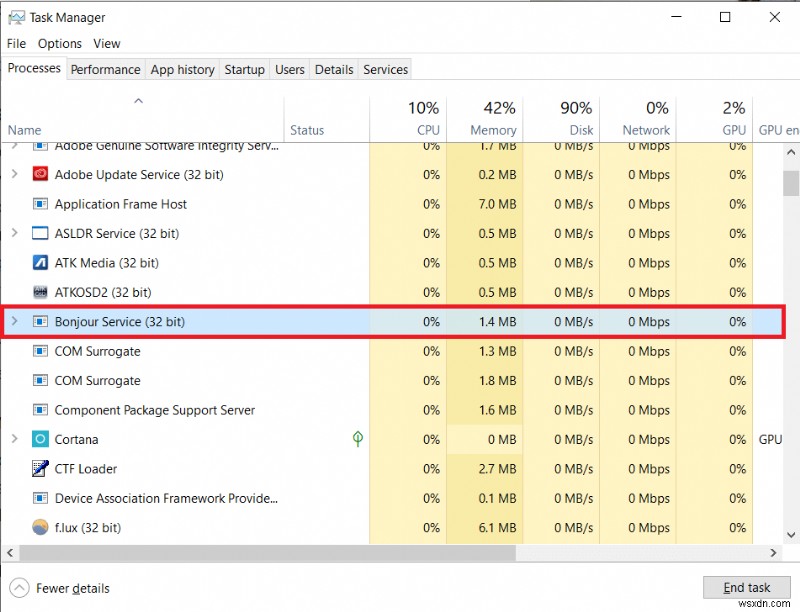Click the End task button
Screen dimensions: 800x612
[747, 587]
